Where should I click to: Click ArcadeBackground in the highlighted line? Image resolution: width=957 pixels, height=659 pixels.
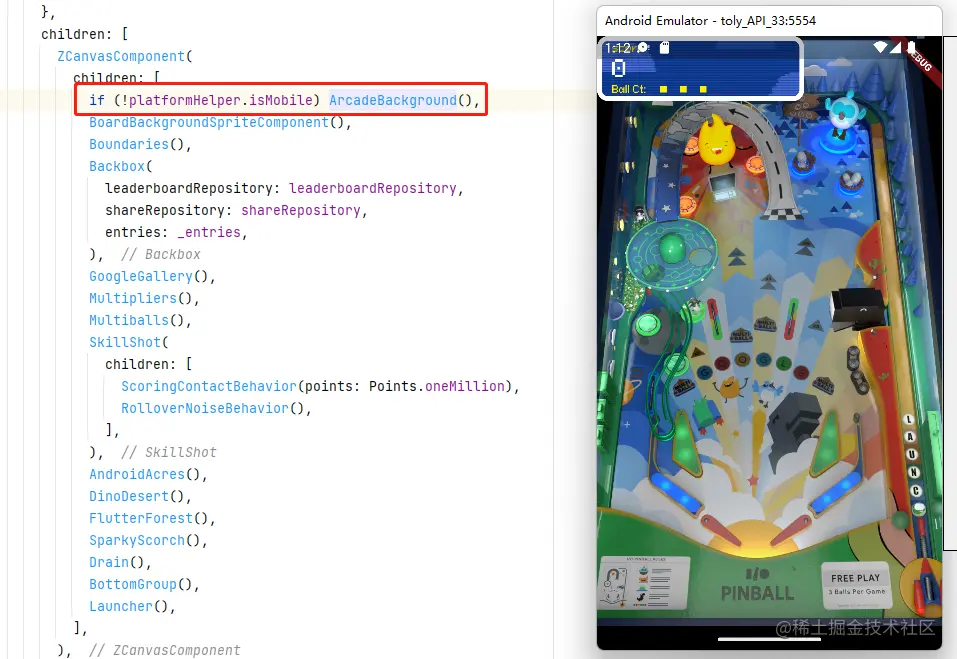(x=392, y=100)
